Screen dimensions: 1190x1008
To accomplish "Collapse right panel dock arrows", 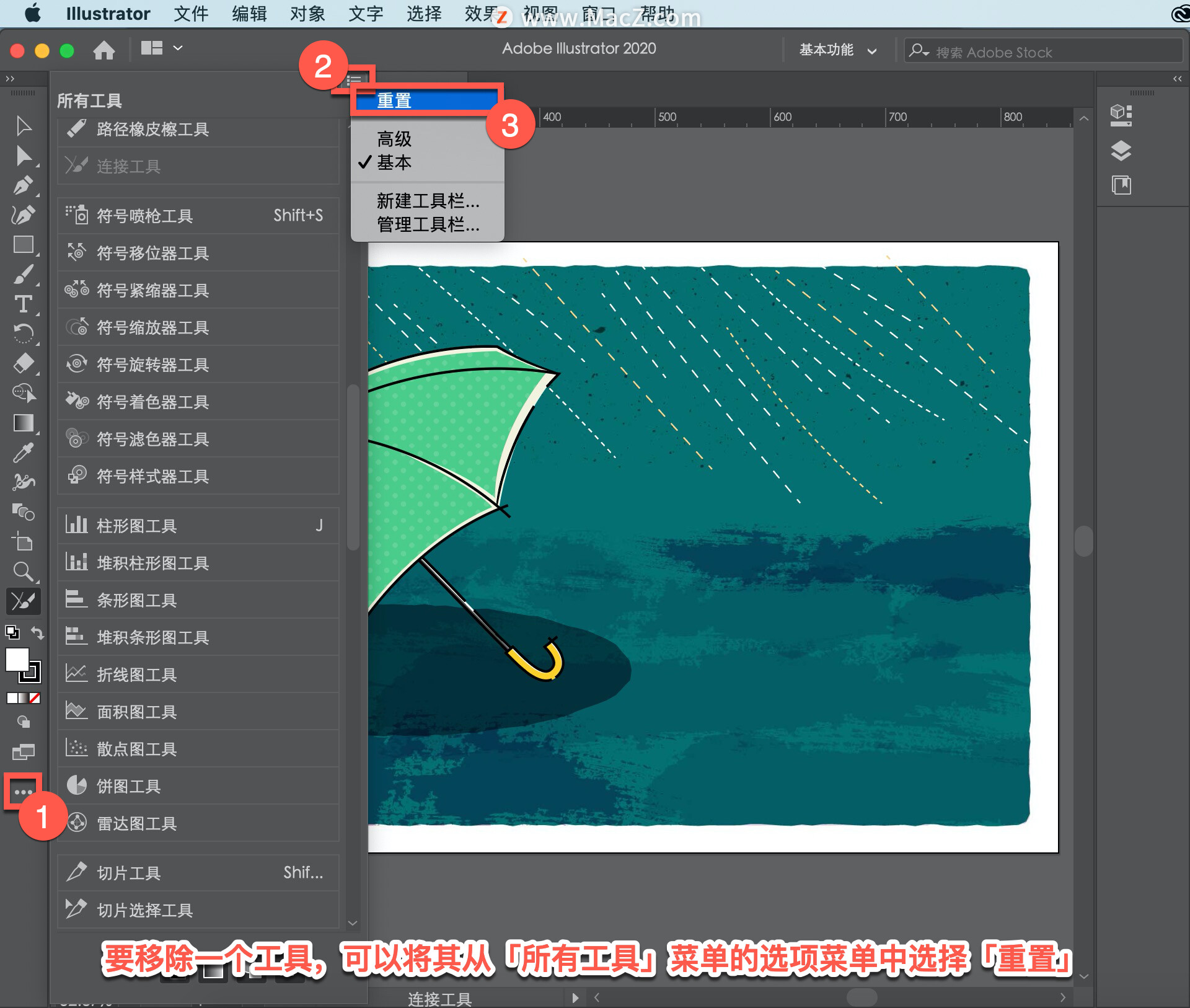I will click(1178, 79).
